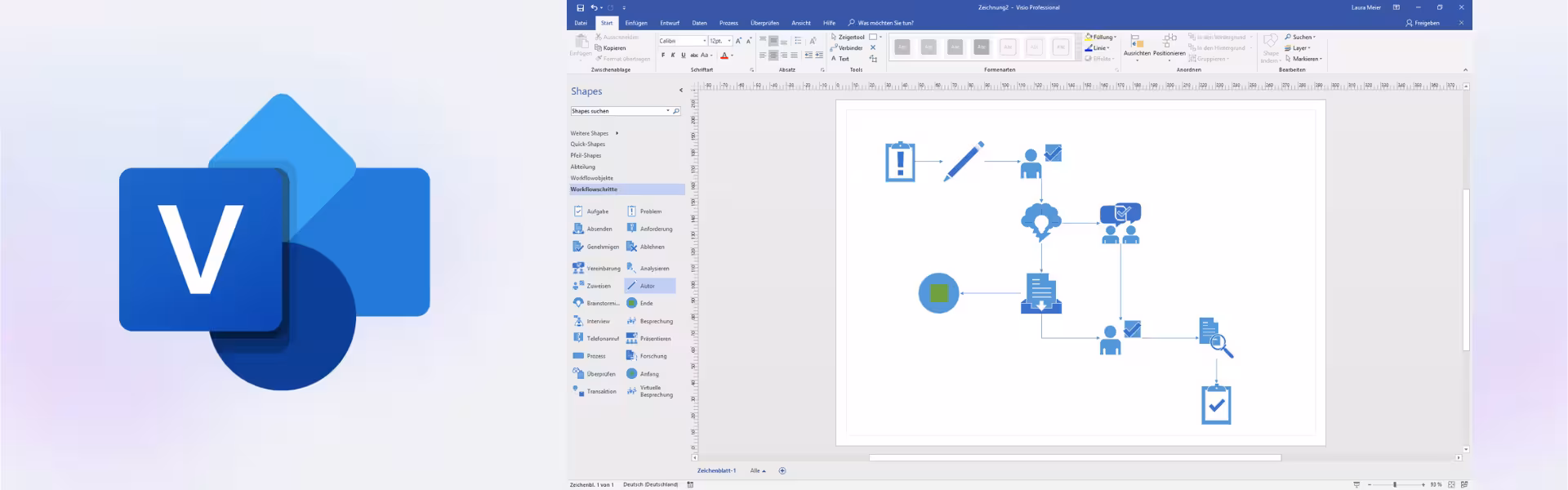Copy the selection with Kopieren
1568x490 pixels.
tap(611, 48)
